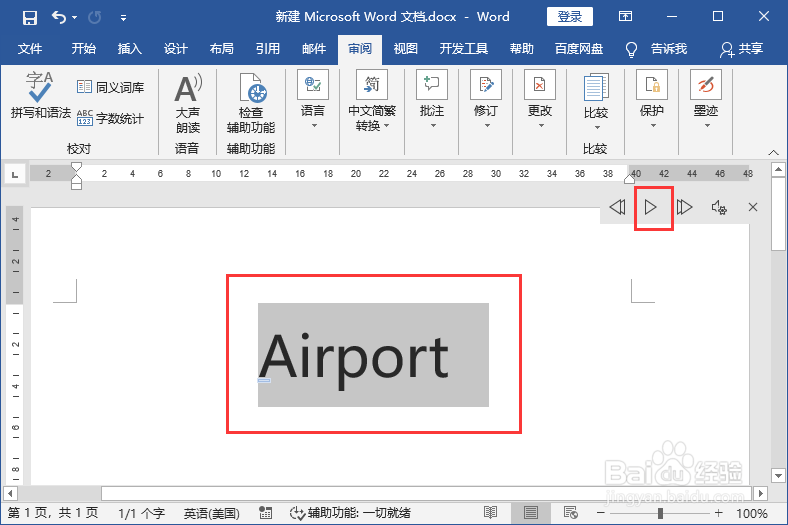The image size is (788, 525).
Task: Open the 批注 comments dropdown
Action: (x=432, y=100)
